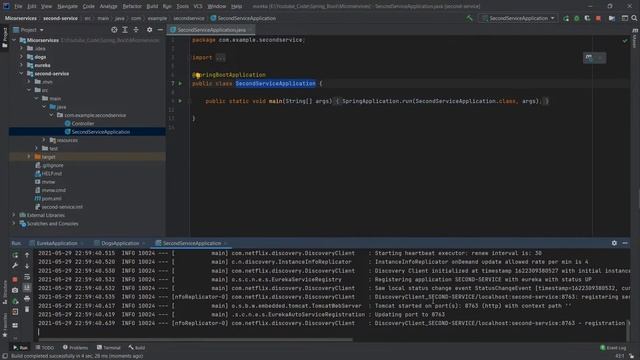This screenshot has height=360, width=640.
Task: Click the wrench icon in Run panel
Action: click(15, 266)
